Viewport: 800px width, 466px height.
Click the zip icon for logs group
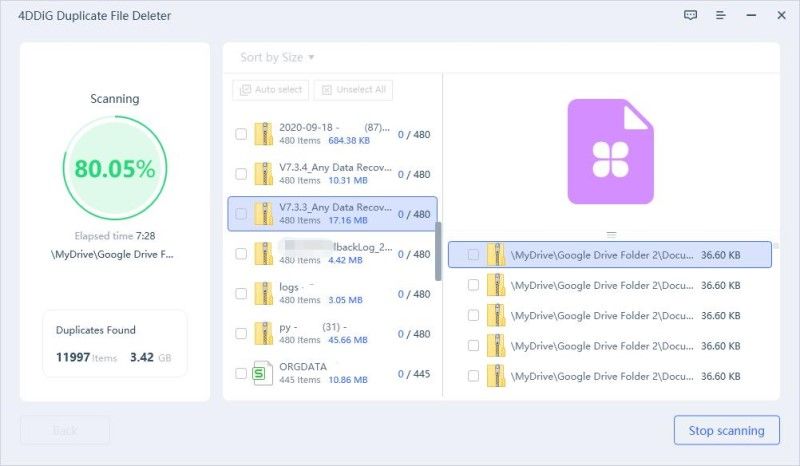point(263,294)
